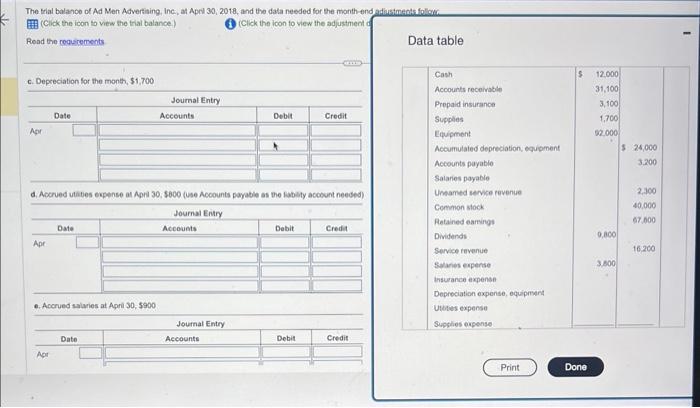The image size is (700, 408).
Task: Click first account field in entry c
Action: click(177, 130)
